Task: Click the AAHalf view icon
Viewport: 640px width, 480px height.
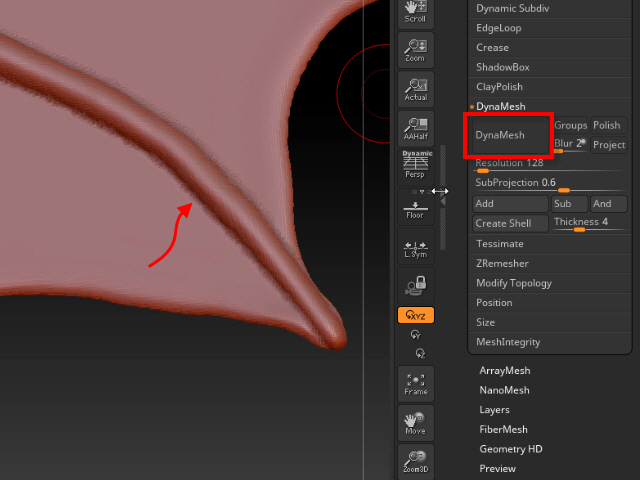Action: (x=415, y=127)
